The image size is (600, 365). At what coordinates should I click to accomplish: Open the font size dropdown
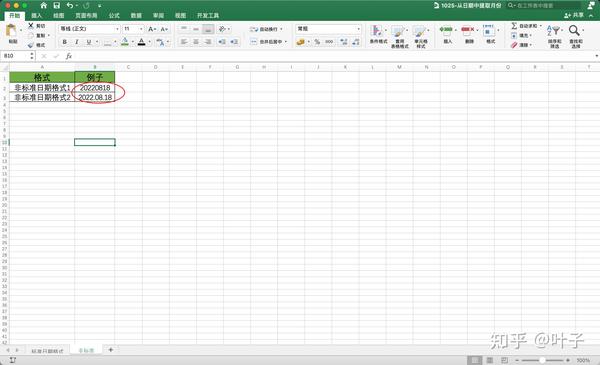(141, 29)
